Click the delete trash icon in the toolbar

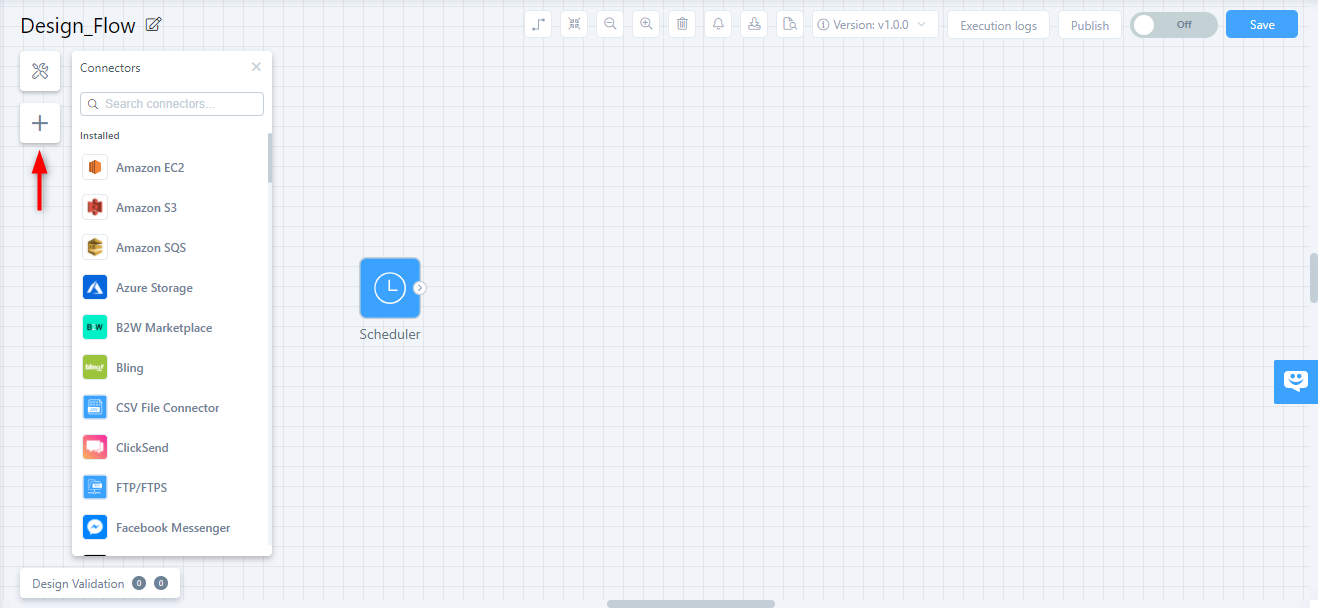[681, 23]
